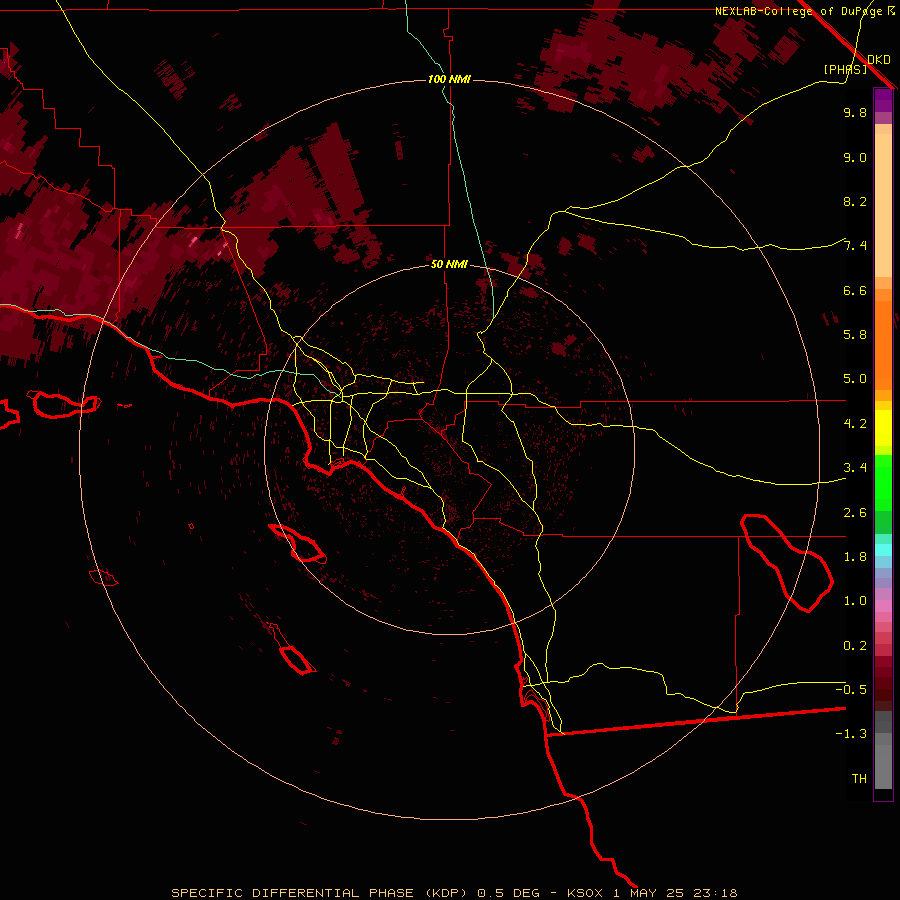Click the 0.2 legend value
Screen dimensions: 900x900
[855, 646]
